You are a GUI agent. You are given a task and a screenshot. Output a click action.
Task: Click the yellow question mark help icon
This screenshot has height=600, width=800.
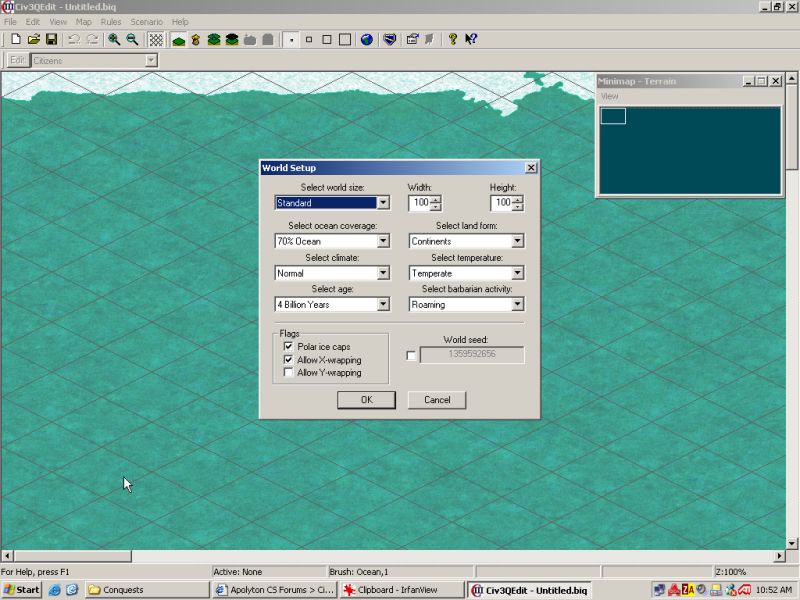(x=452, y=40)
